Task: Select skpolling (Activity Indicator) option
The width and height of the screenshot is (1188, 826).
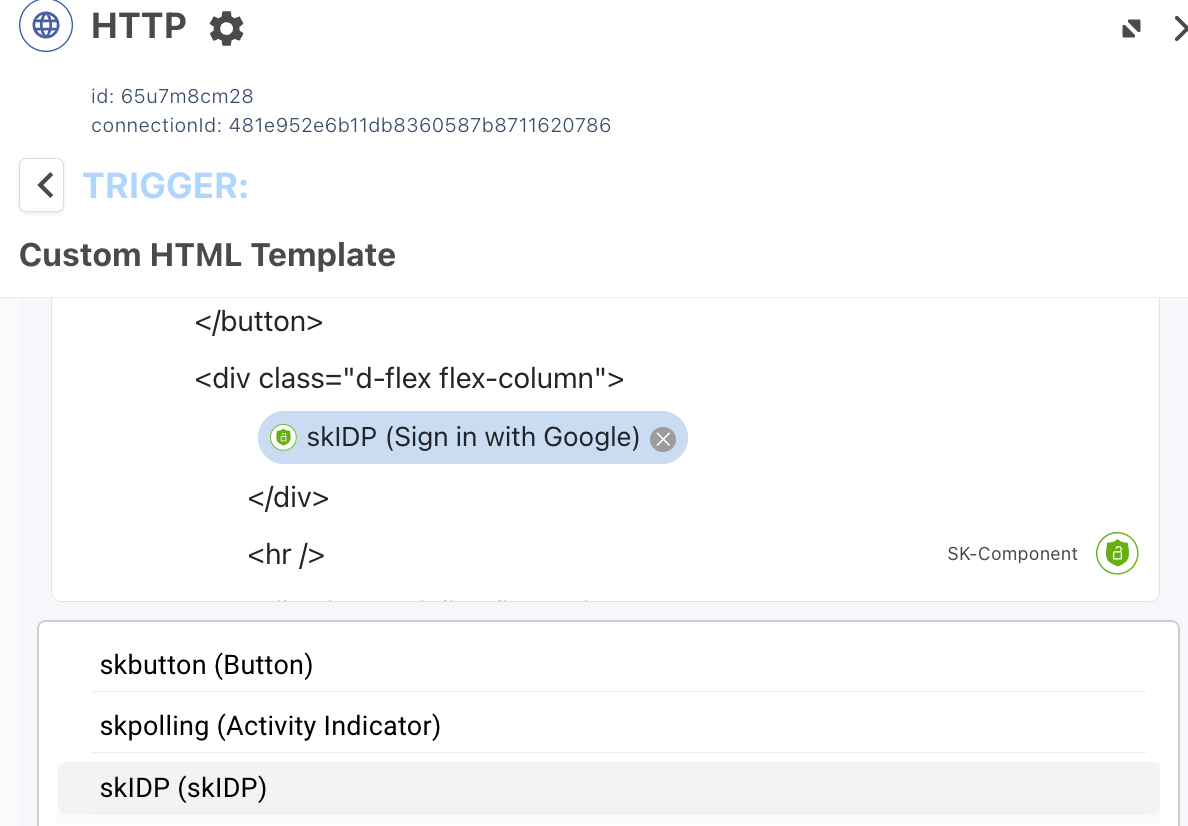Action: pyautogui.click(x=270, y=726)
